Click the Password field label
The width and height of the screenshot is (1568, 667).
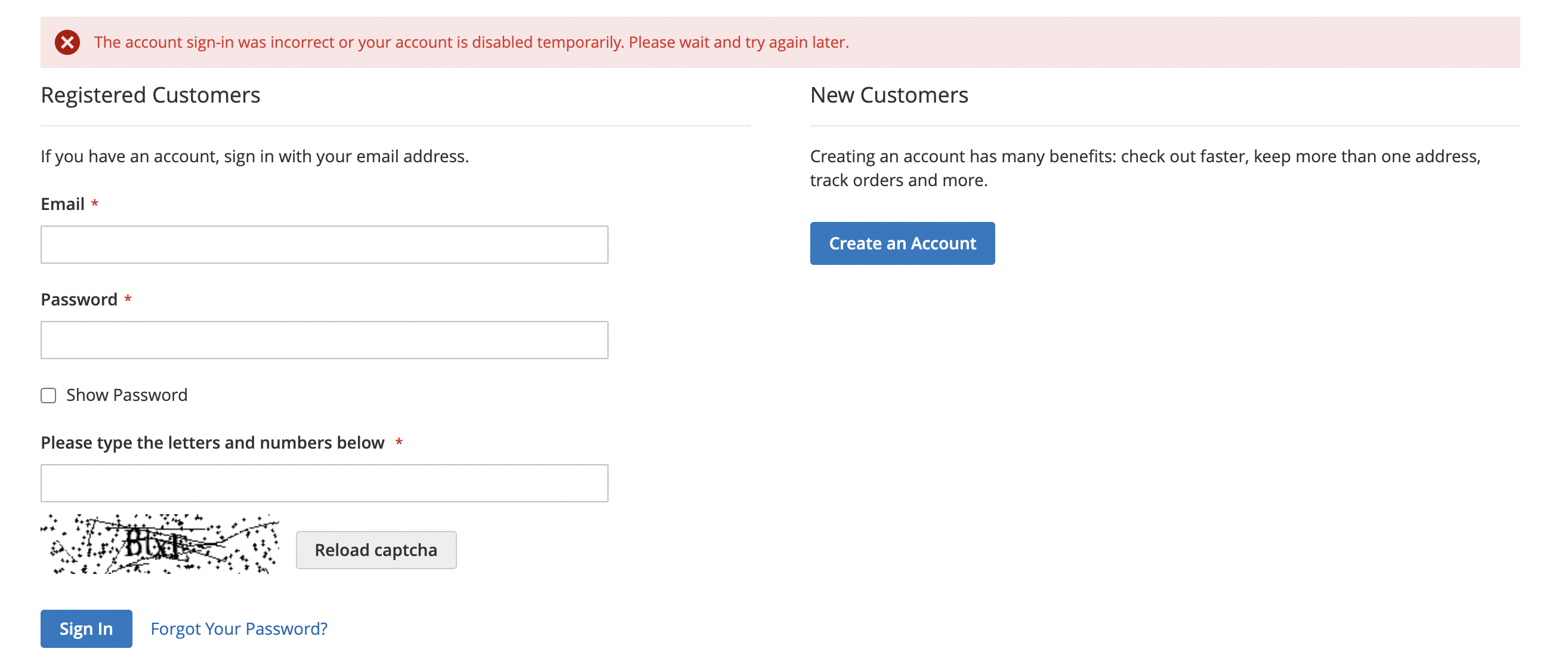click(x=78, y=299)
